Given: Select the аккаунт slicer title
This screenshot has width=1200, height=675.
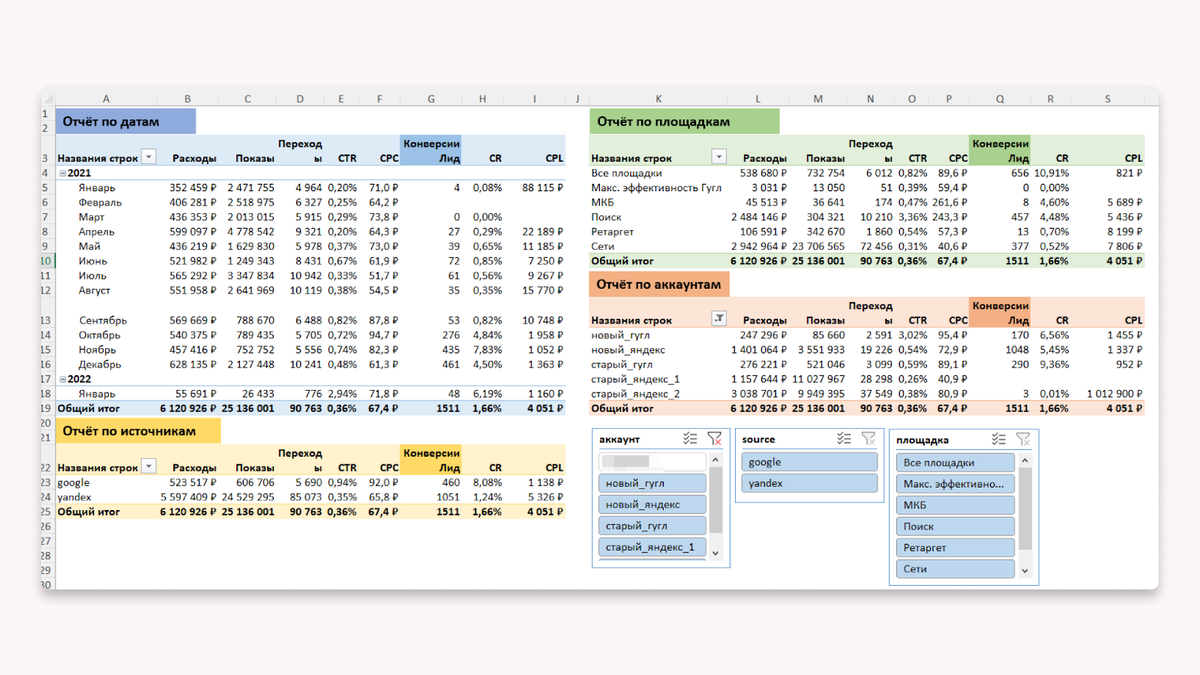Looking at the screenshot, I should (x=619, y=439).
